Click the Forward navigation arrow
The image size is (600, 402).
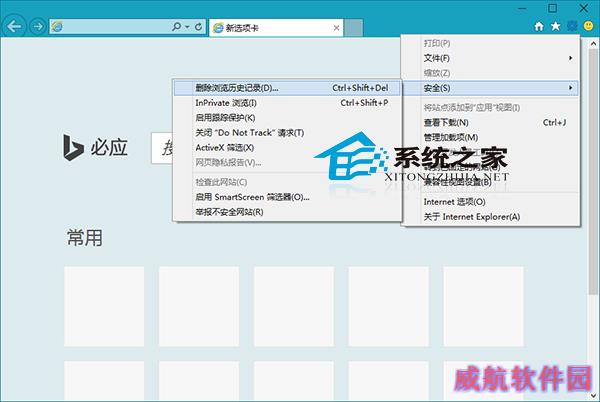click(x=38, y=26)
